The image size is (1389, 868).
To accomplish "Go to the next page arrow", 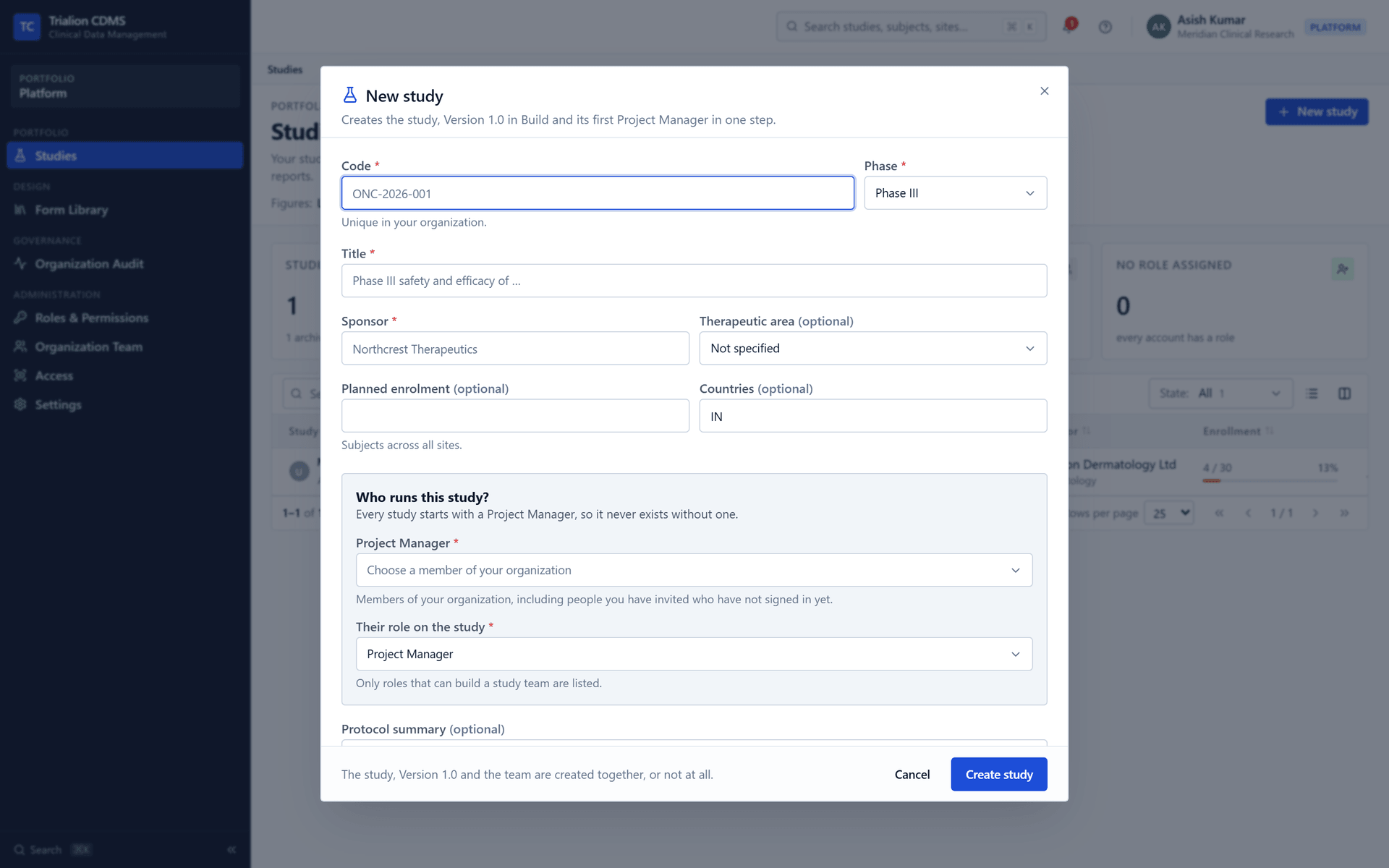I will (1315, 513).
